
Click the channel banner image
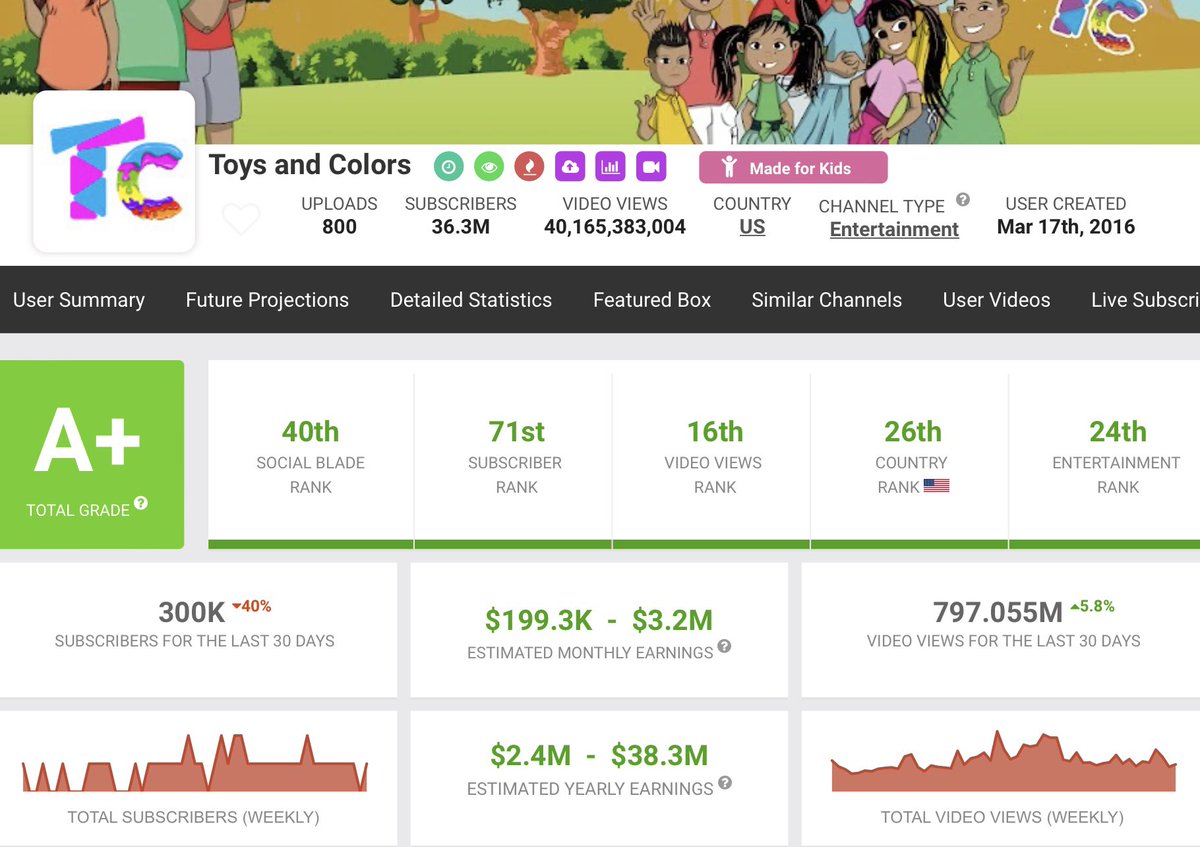[x=600, y=70]
